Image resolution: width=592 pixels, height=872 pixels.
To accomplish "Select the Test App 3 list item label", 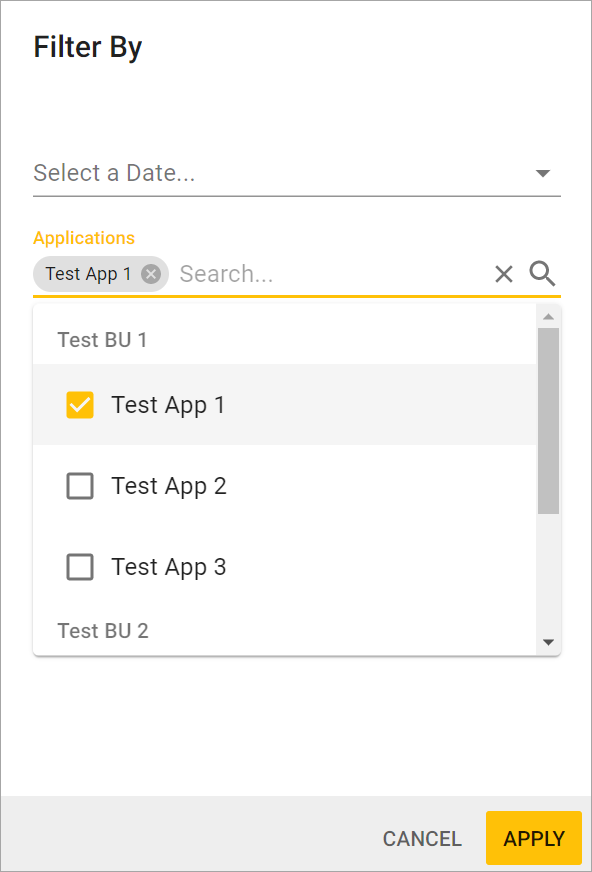I will pos(169,567).
